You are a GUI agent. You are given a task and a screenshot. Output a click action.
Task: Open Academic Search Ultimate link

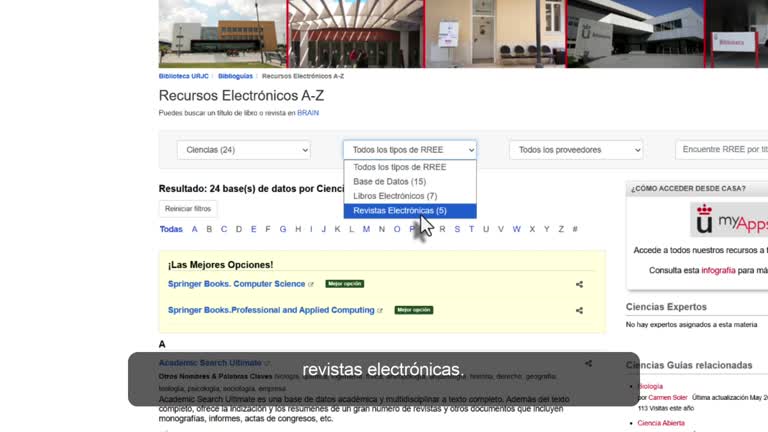point(210,363)
